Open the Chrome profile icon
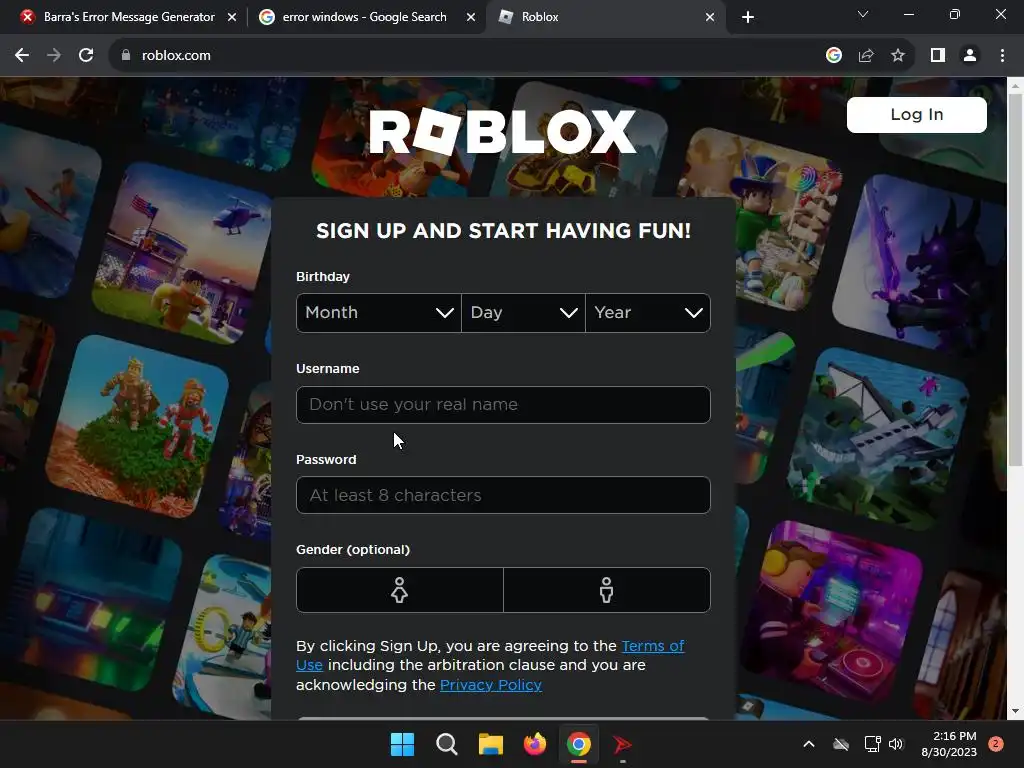The width and height of the screenshot is (1024, 768). tap(970, 56)
